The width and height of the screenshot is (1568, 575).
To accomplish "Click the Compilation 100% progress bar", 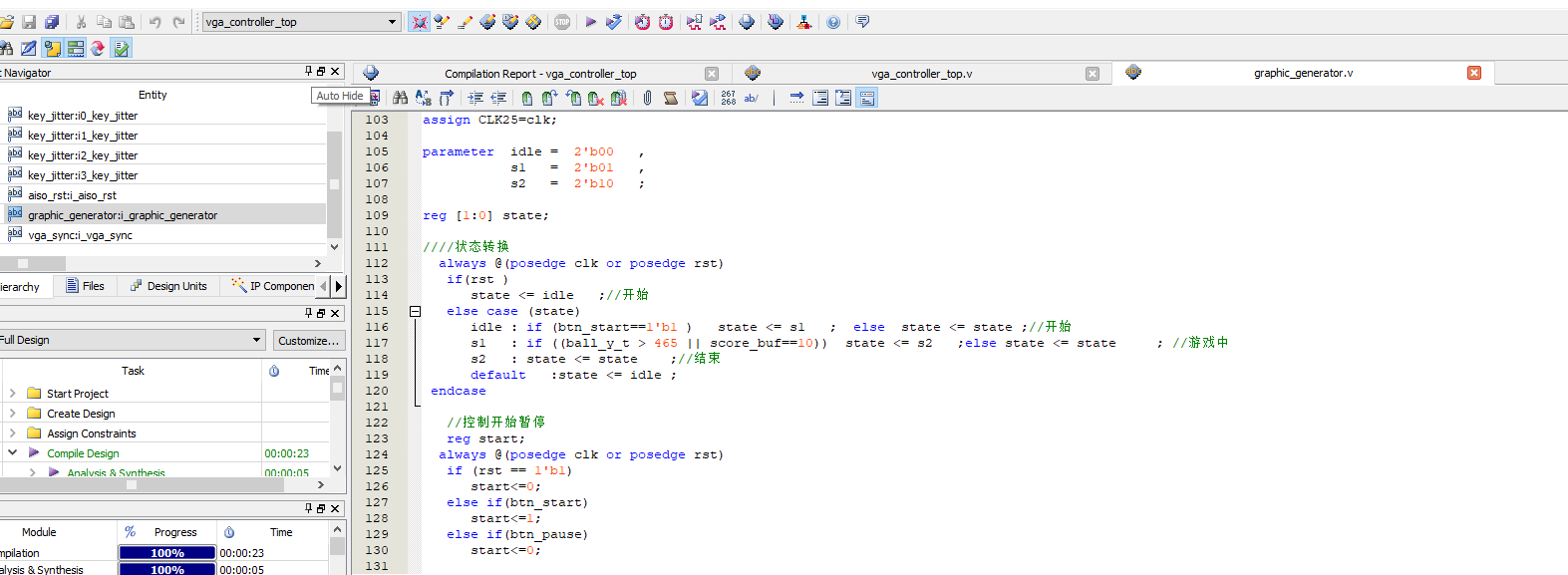I will click(167, 553).
